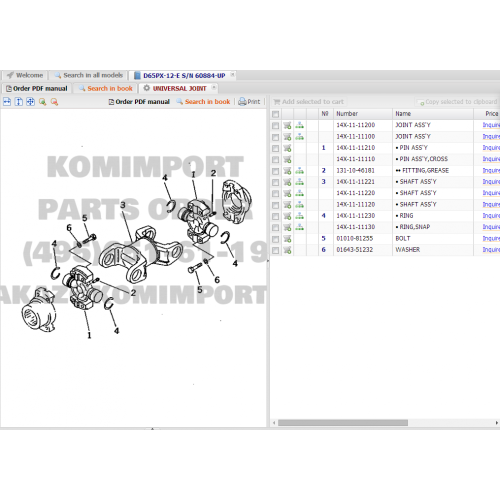
Task: Add BOLT 01010-81255 to cart
Action: (287, 239)
